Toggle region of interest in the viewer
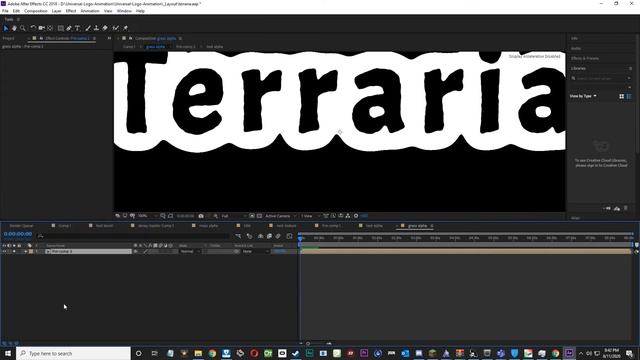Screen dimensions: 640x360 click(x=252, y=216)
